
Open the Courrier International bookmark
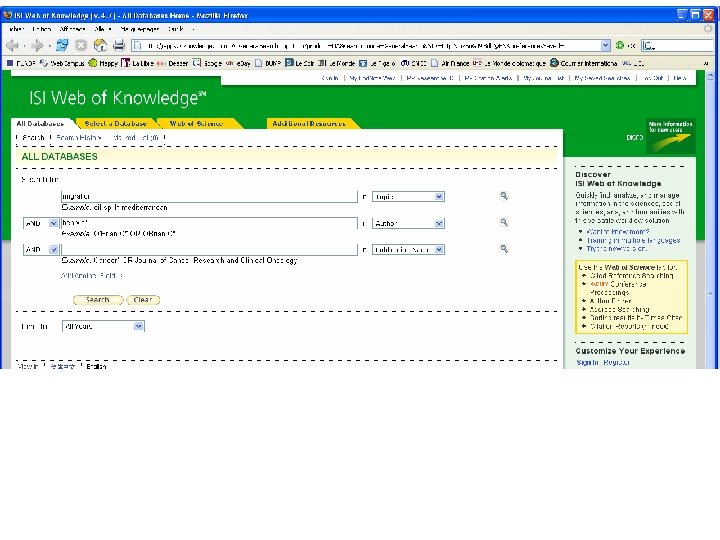coord(584,63)
